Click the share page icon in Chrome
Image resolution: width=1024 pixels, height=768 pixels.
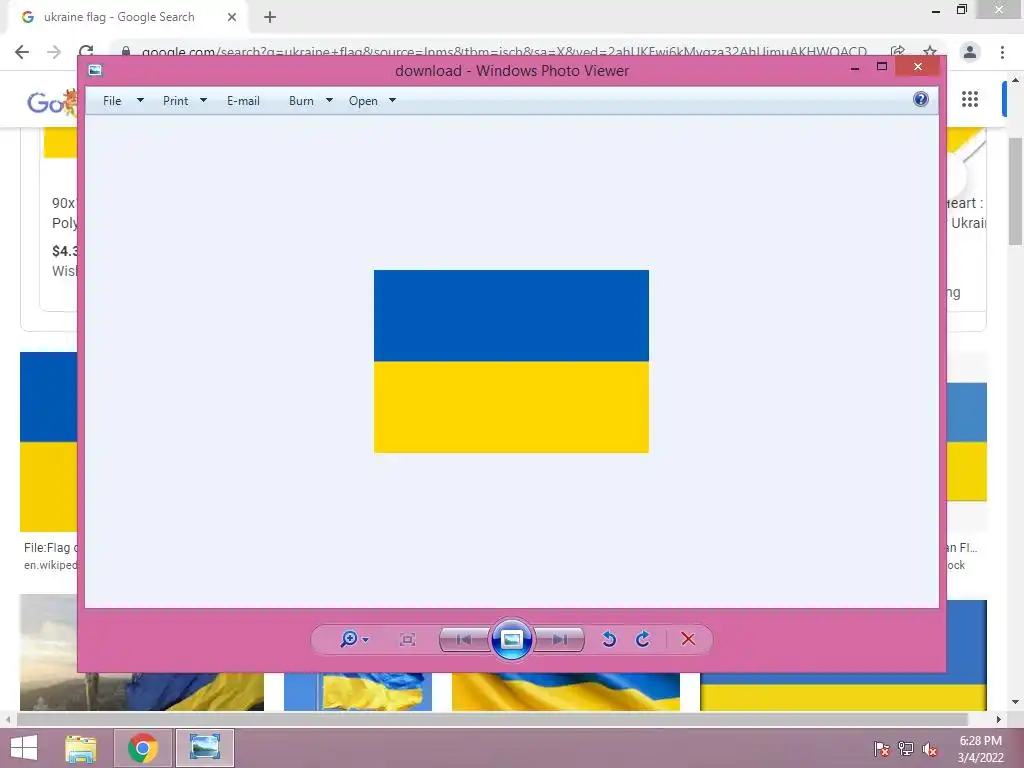coord(898,51)
